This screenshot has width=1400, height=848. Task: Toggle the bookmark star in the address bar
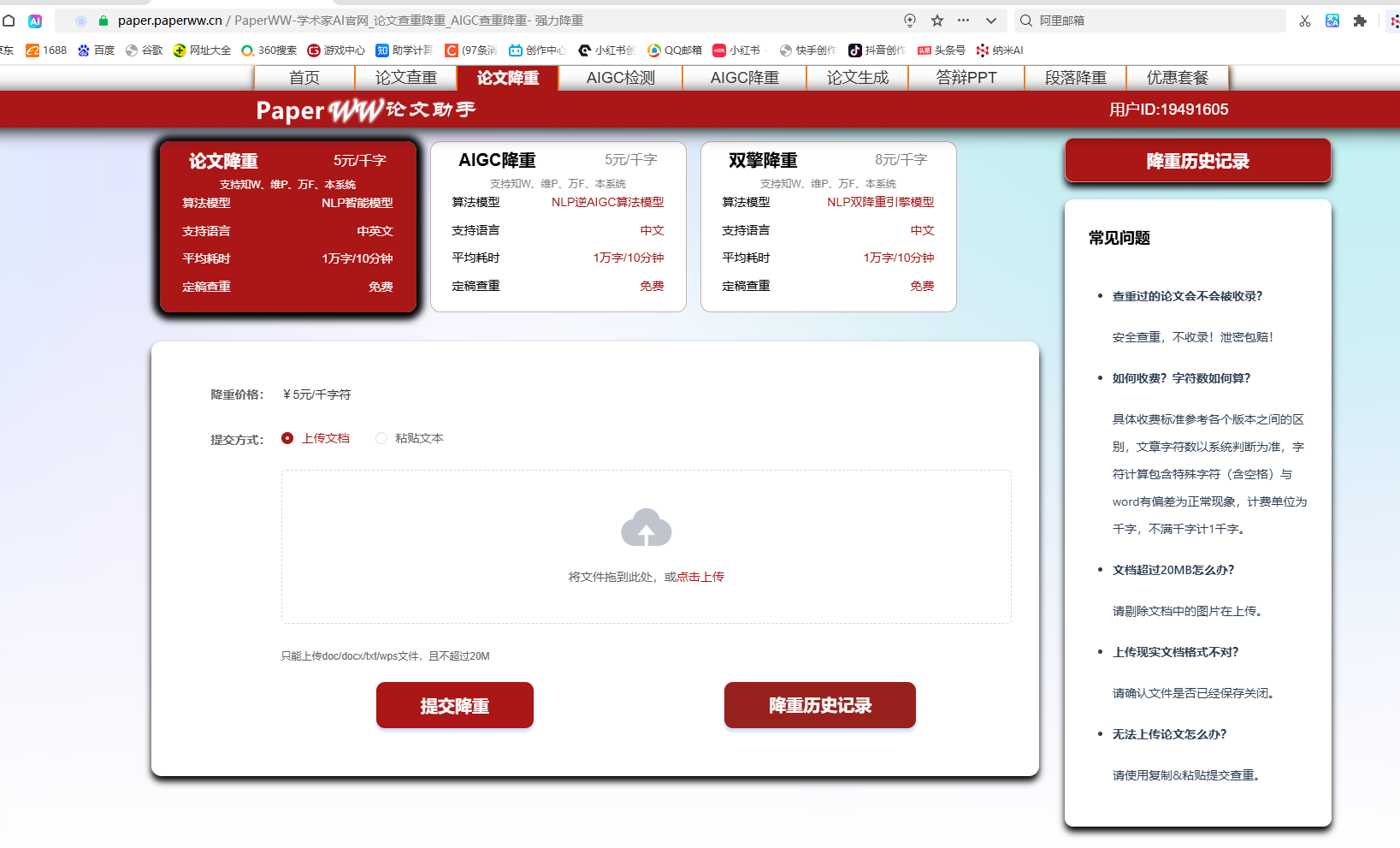pyautogui.click(x=937, y=21)
